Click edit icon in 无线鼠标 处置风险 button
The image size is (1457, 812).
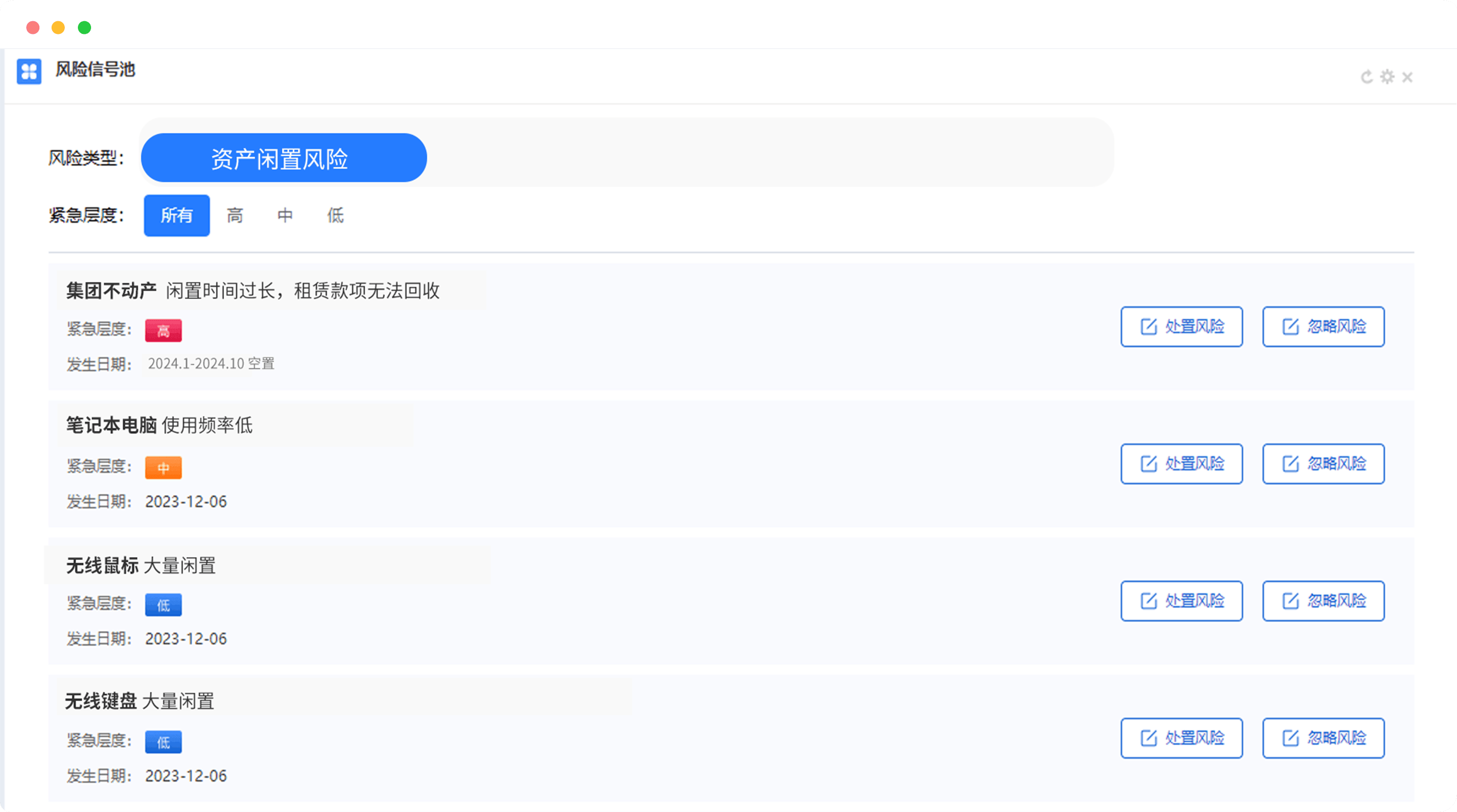coord(1149,601)
